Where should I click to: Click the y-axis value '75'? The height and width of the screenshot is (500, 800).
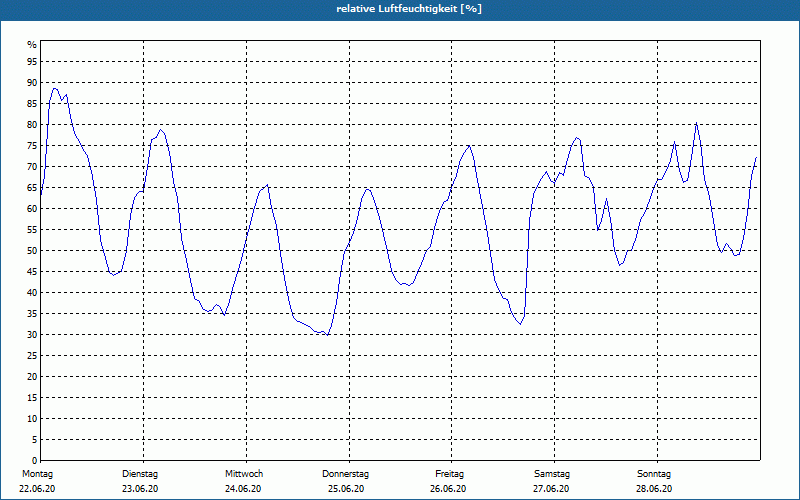[32, 146]
